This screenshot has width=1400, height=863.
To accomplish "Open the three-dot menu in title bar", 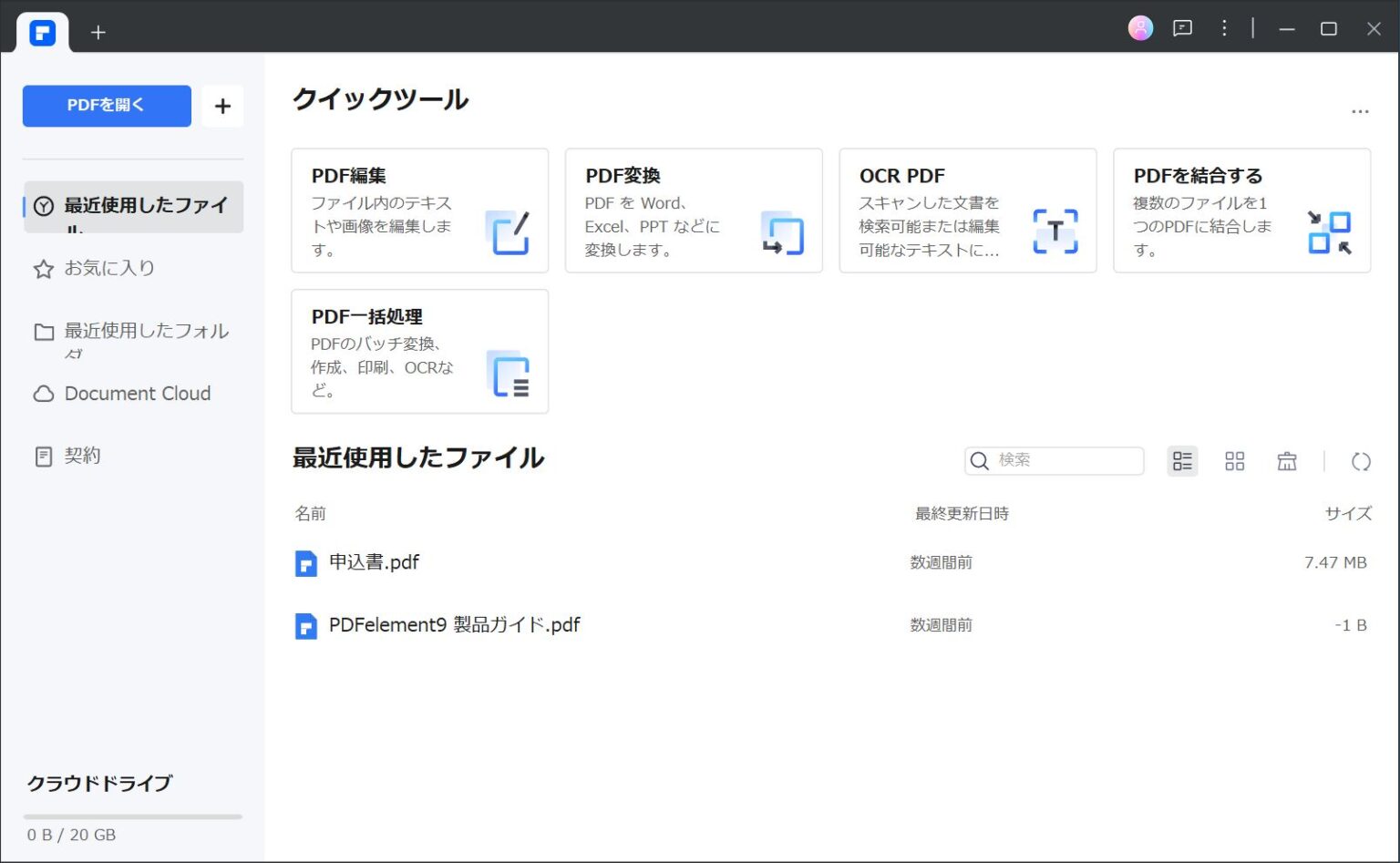I will (x=1224, y=28).
